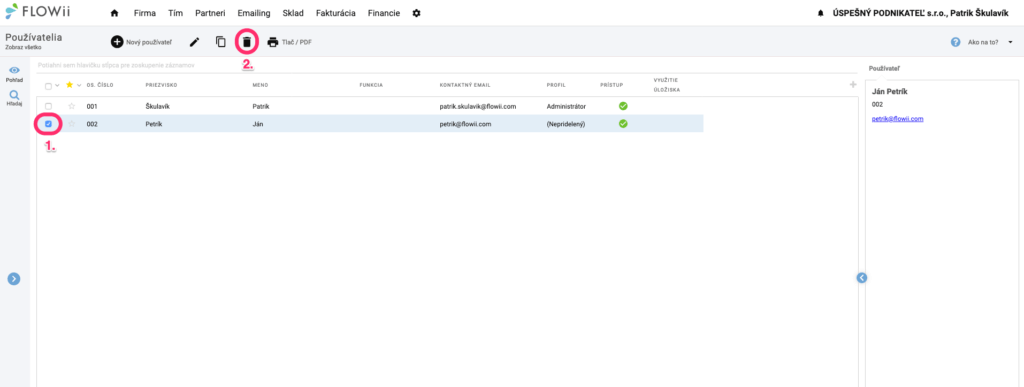Click Ján Petrík name in side panel

coord(889,92)
